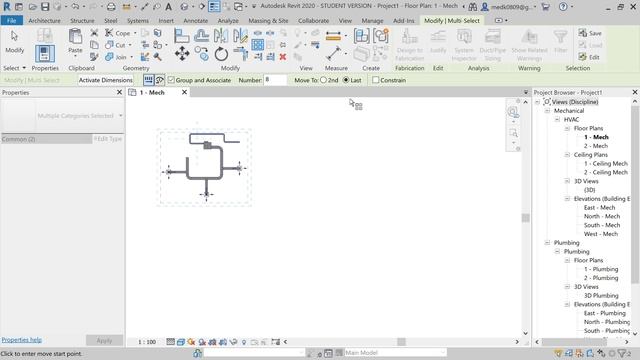Click the Print icon in Quick Access toolbar

(111, 7)
